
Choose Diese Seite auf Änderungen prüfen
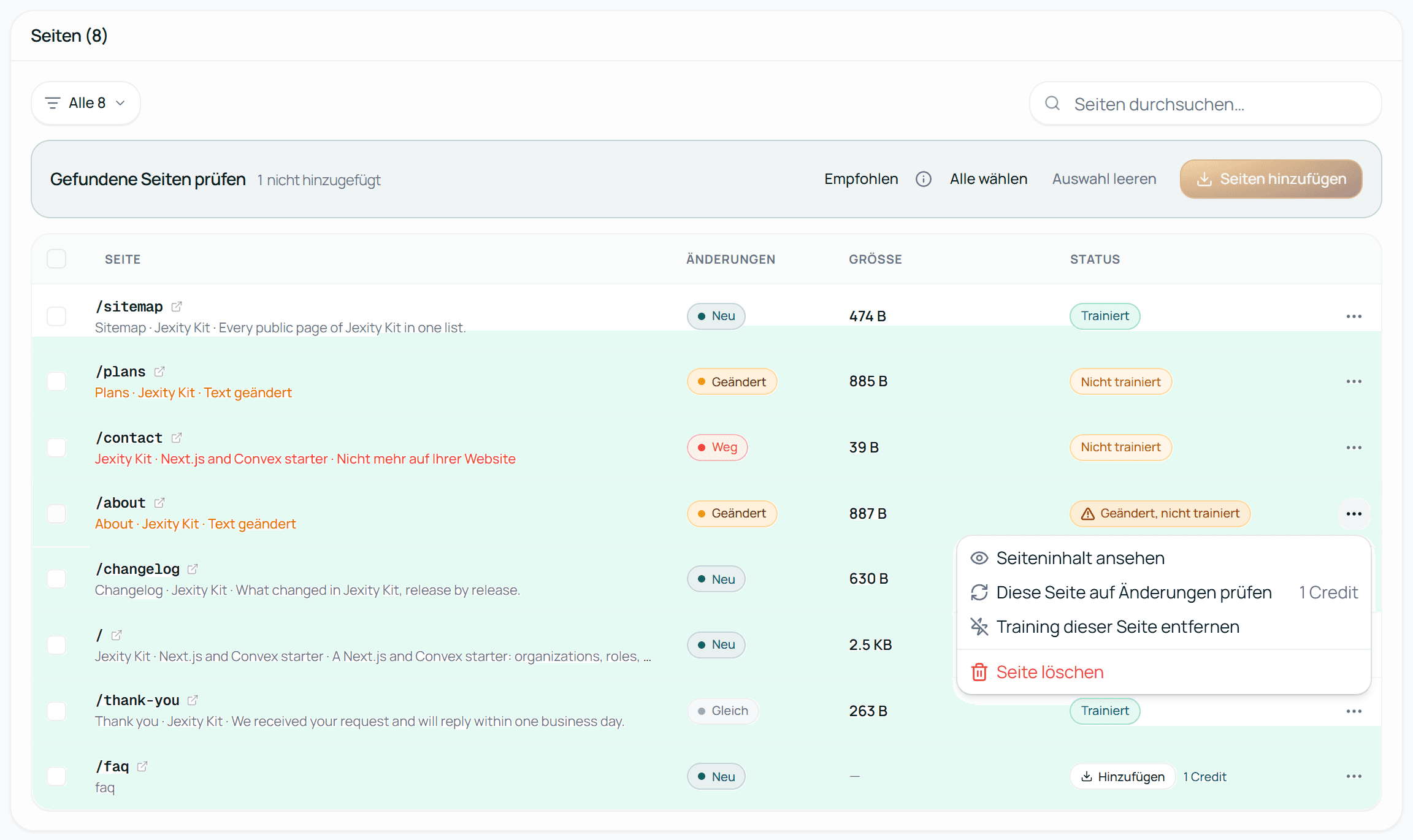[x=1163, y=592]
